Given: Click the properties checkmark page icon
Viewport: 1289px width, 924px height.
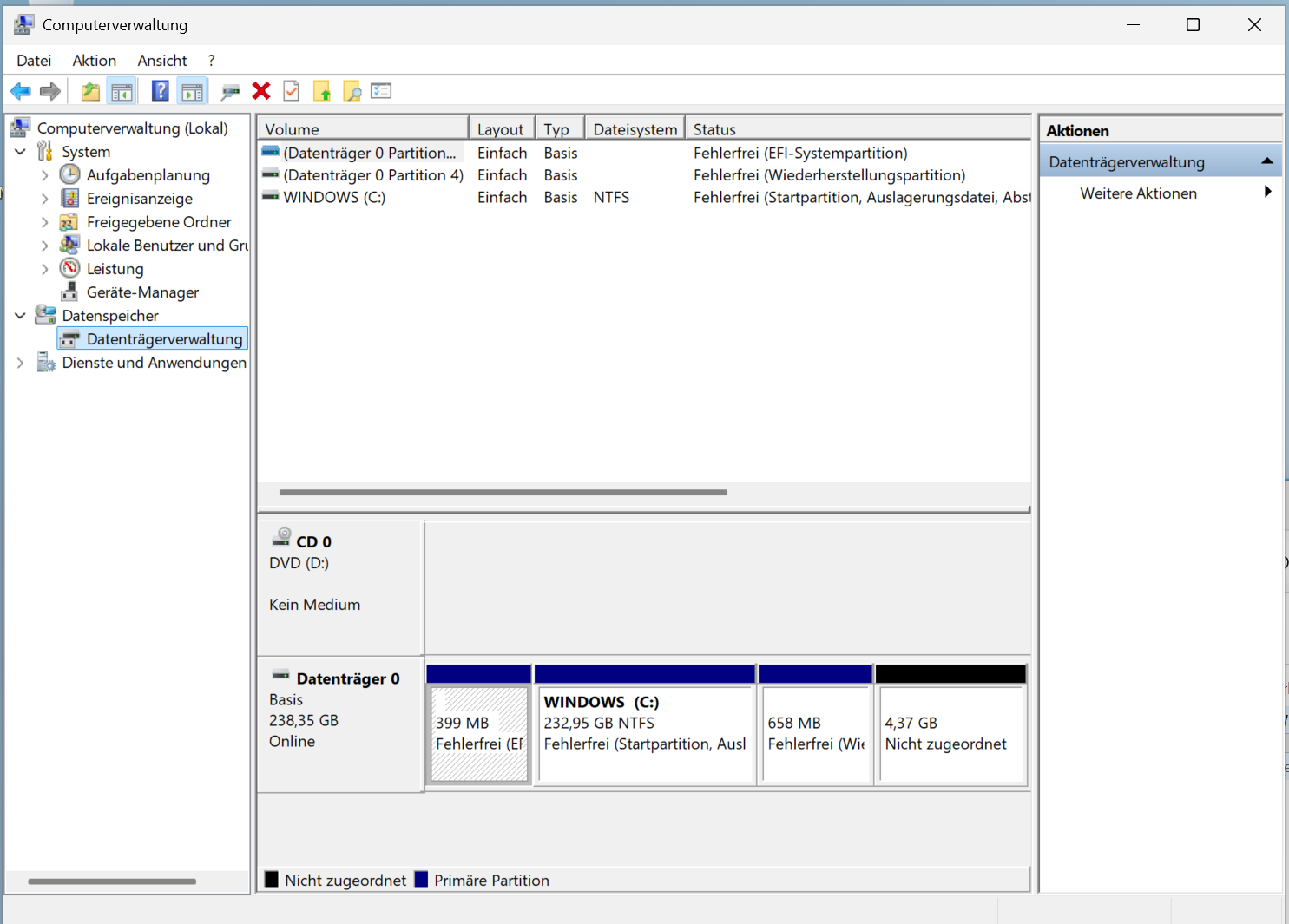Looking at the screenshot, I should [x=292, y=91].
